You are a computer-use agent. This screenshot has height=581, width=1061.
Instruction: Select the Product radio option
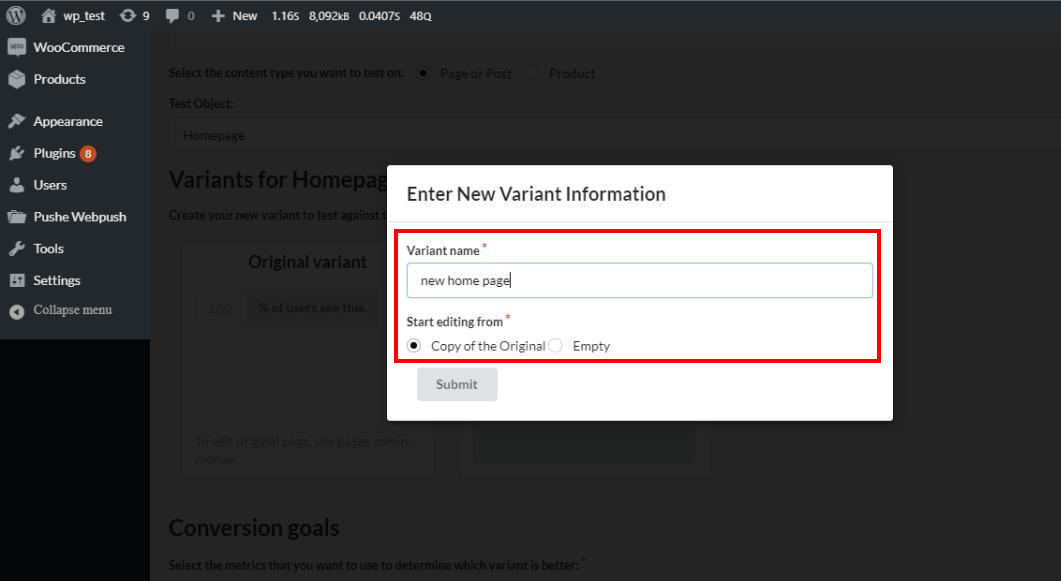click(x=533, y=73)
